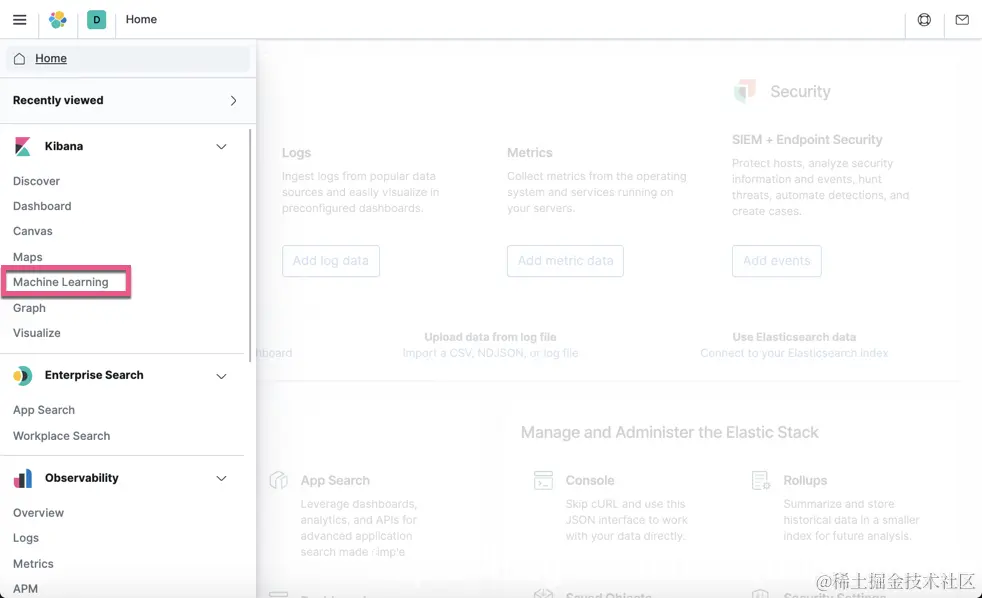The width and height of the screenshot is (982, 598).
Task: Collapse the Enterprise Search nav group
Action: click(x=221, y=376)
